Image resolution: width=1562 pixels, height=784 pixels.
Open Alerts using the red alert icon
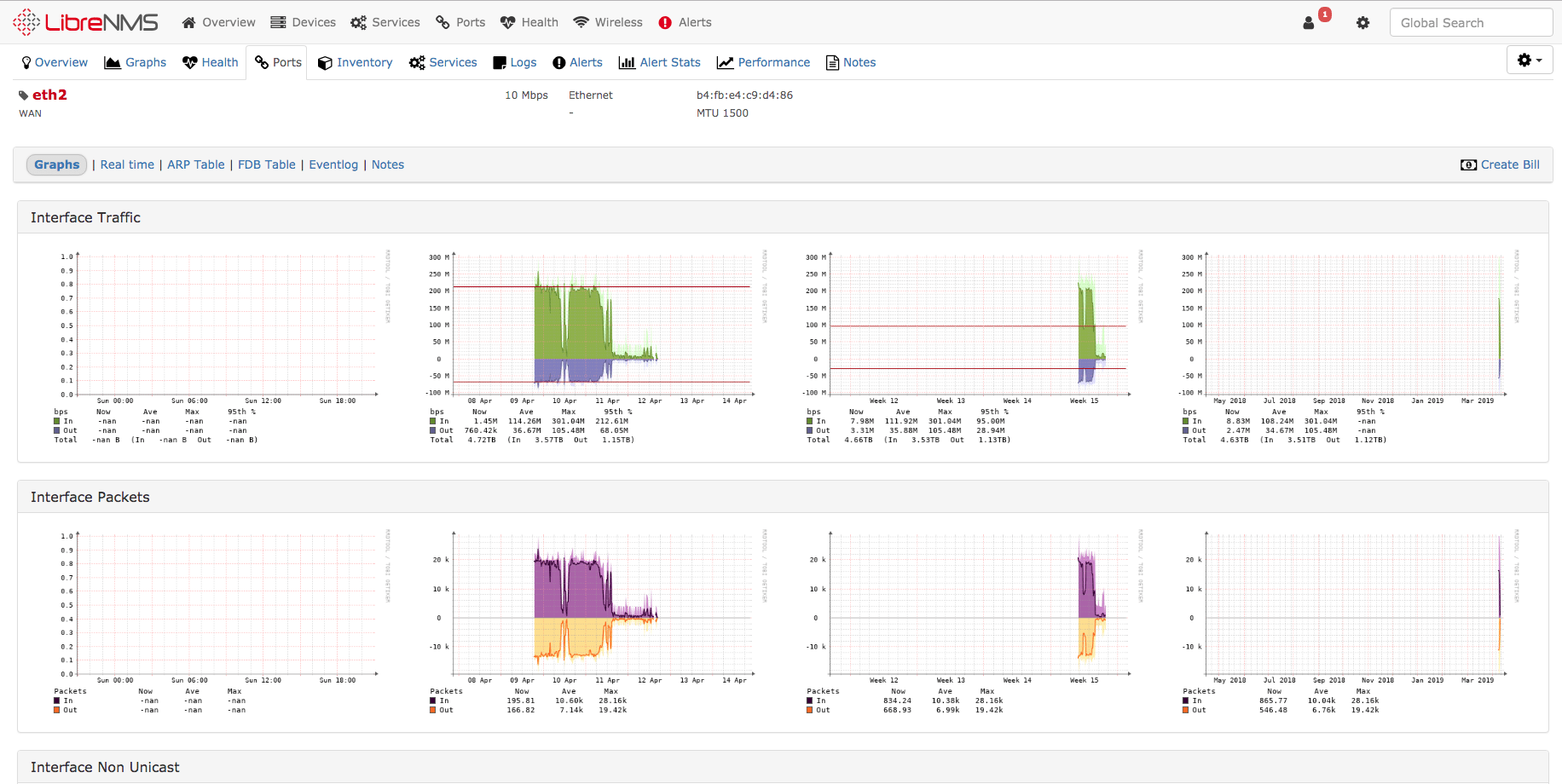tap(666, 22)
